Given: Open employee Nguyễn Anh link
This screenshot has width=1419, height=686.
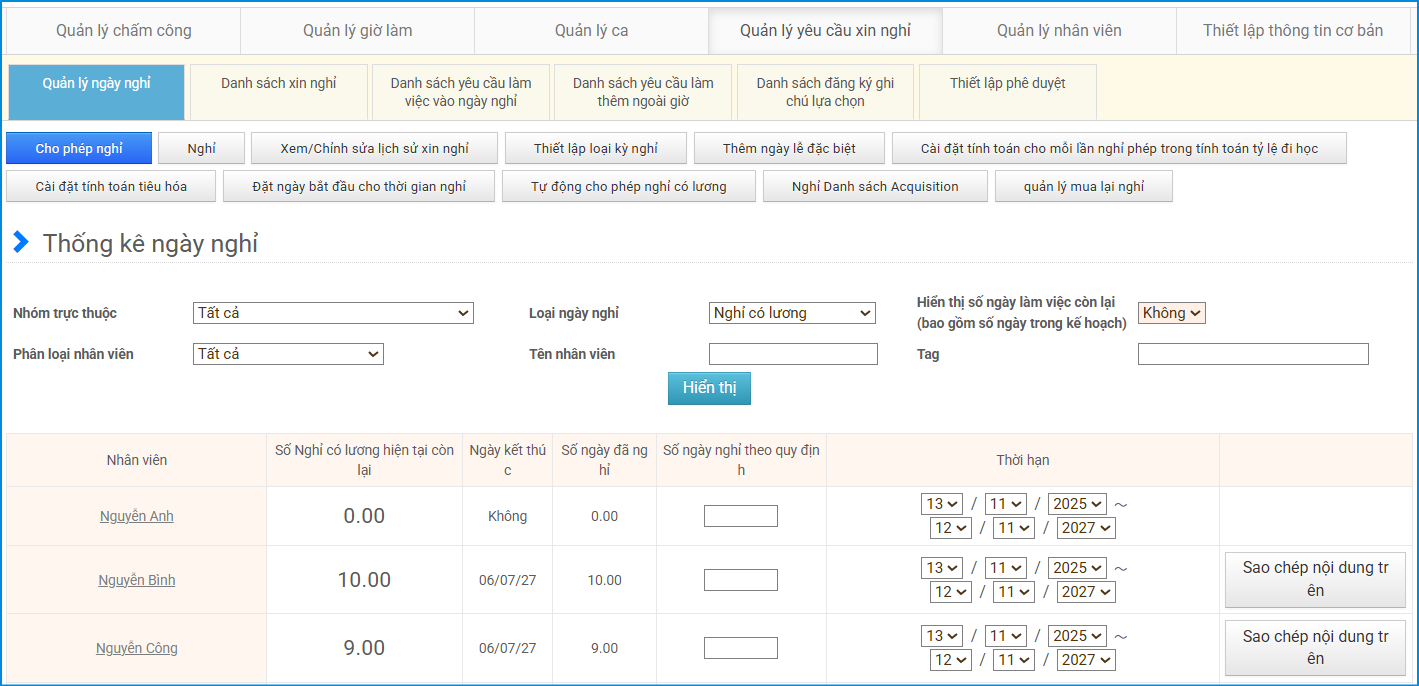Looking at the screenshot, I should (137, 516).
